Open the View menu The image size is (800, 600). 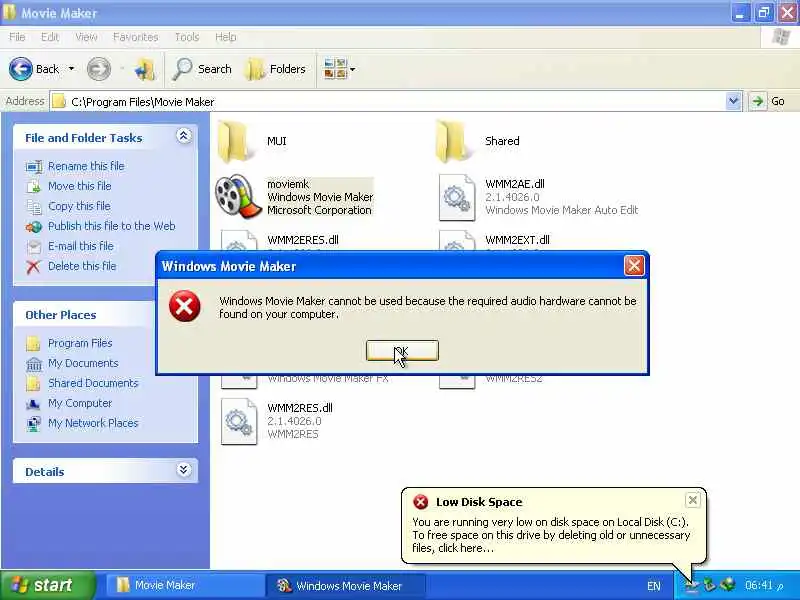coord(86,37)
